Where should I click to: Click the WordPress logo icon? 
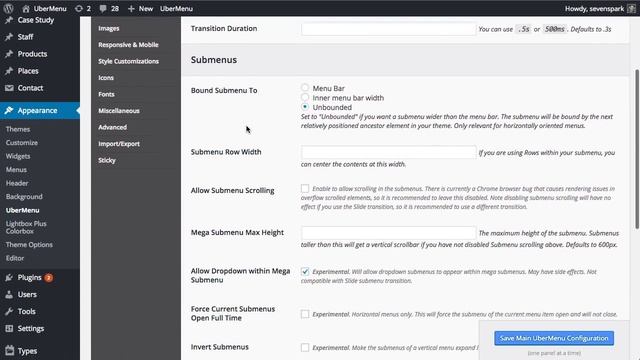8,8
